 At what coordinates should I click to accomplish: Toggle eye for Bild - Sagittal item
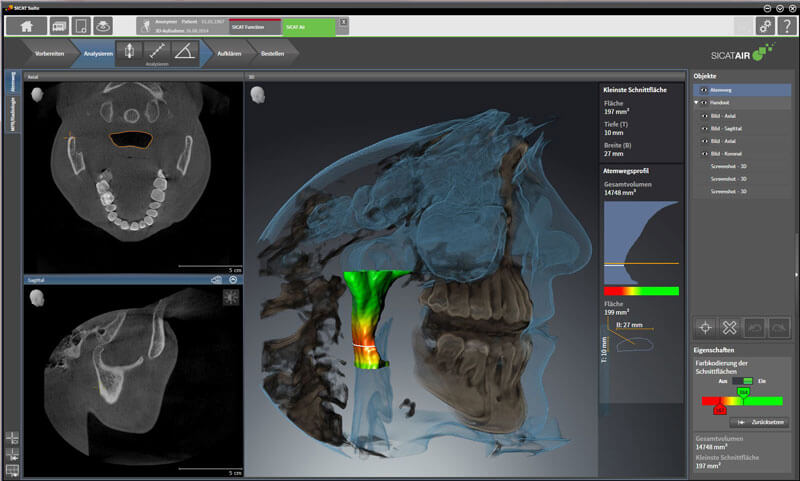click(x=705, y=129)
